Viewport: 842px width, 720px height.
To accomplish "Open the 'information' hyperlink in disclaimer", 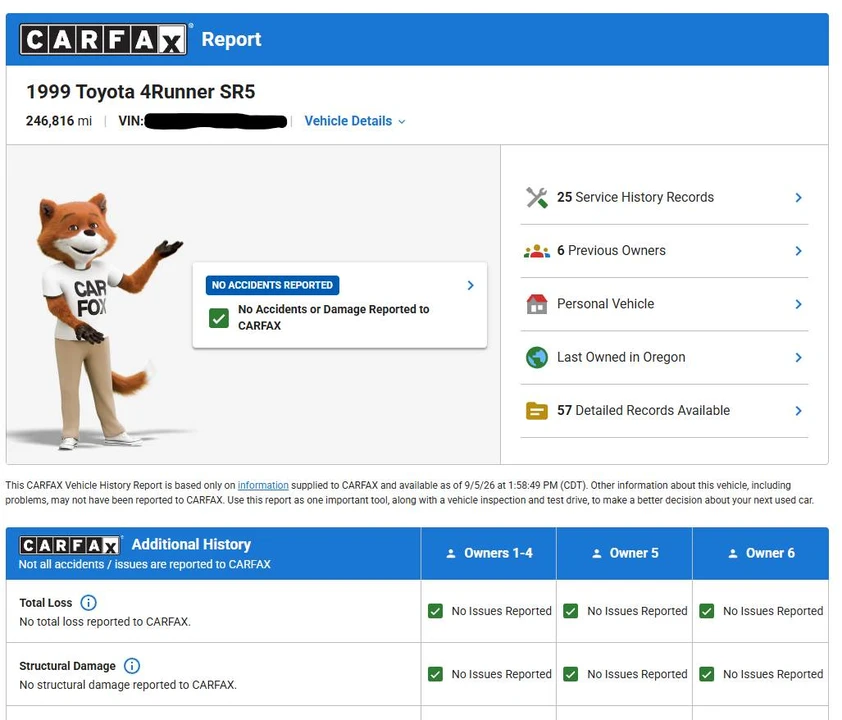I will pos(263,485).
